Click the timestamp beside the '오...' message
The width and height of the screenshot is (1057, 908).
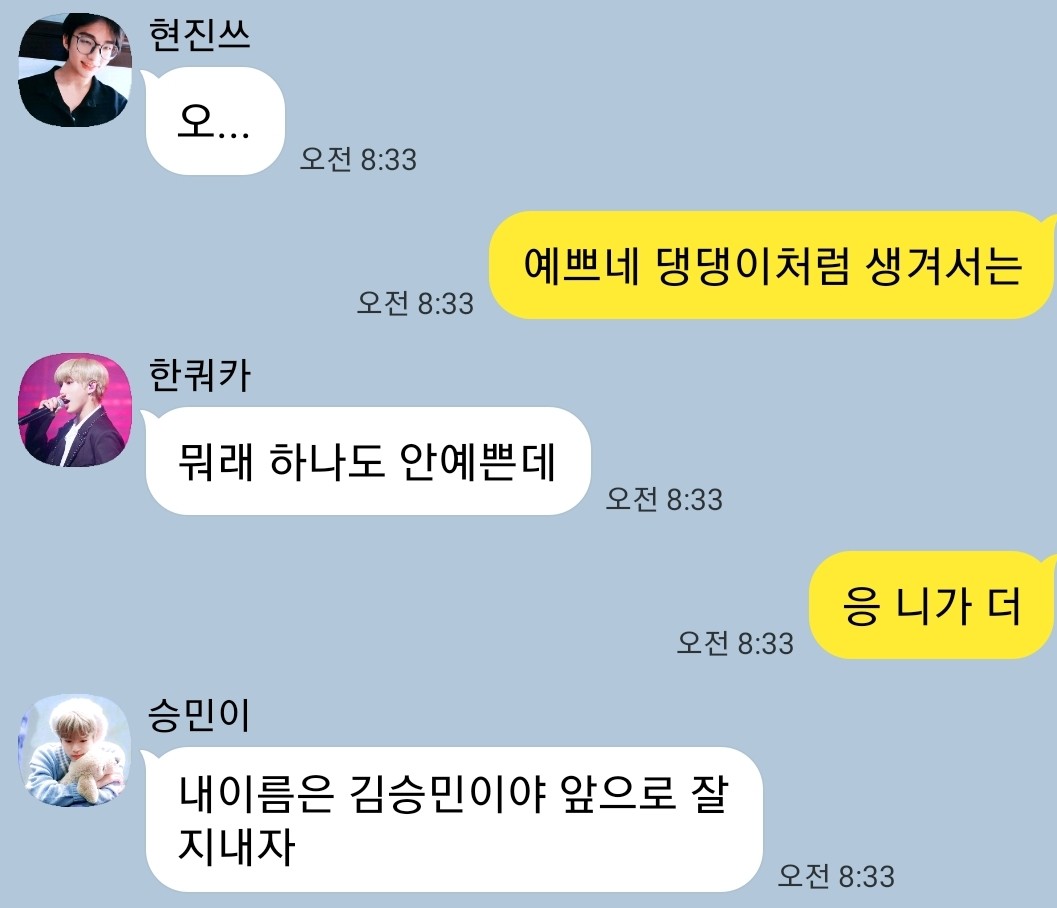click(358, 160)
